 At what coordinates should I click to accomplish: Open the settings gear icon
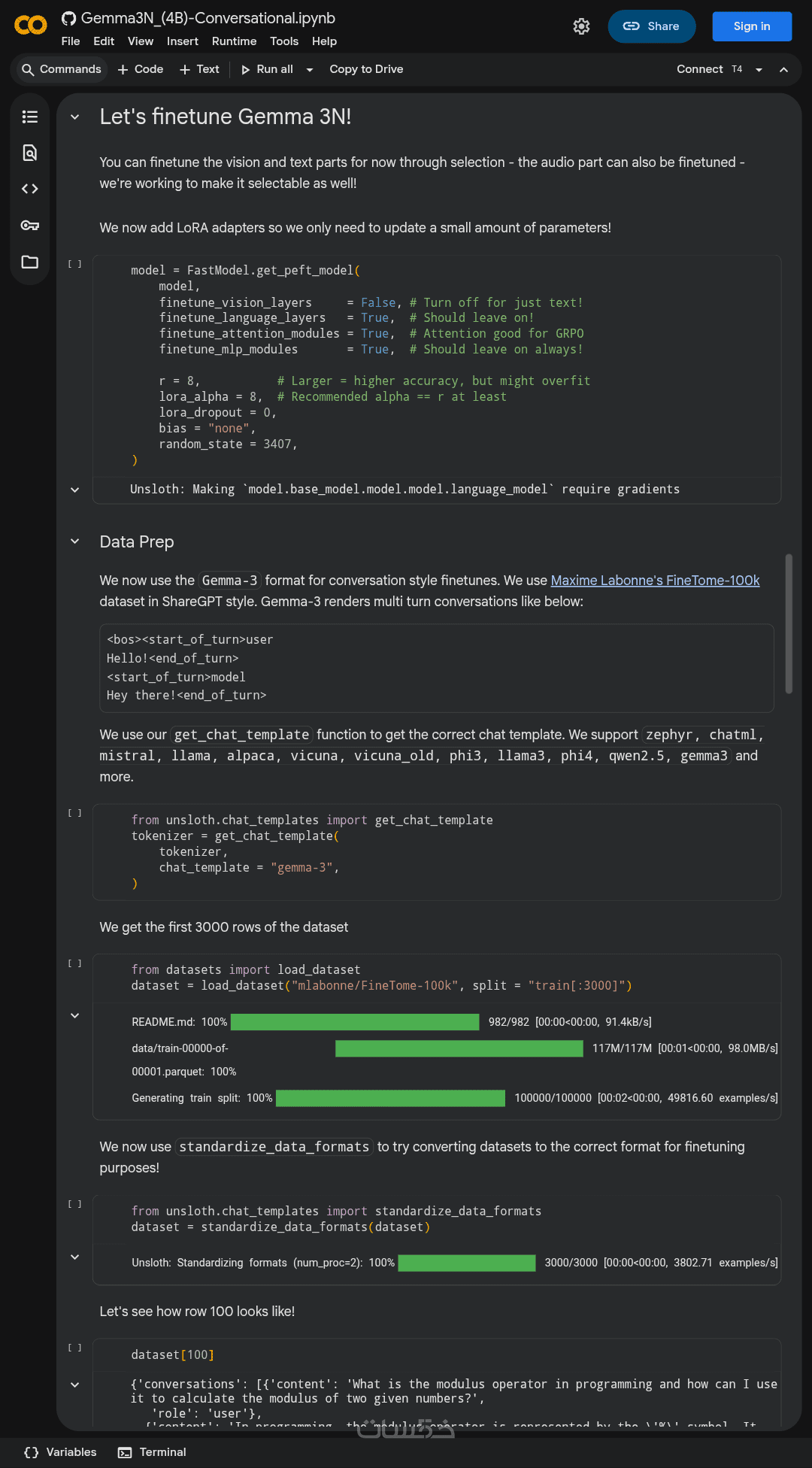[x=581, y=26]
